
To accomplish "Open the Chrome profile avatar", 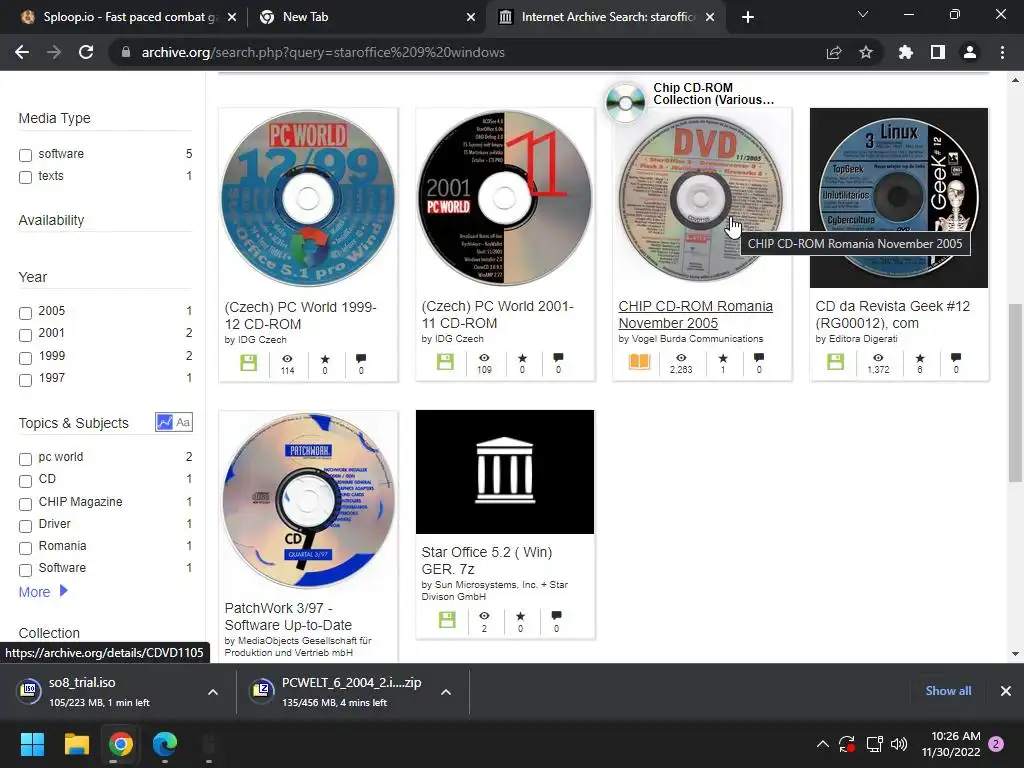I will point(970,52).
